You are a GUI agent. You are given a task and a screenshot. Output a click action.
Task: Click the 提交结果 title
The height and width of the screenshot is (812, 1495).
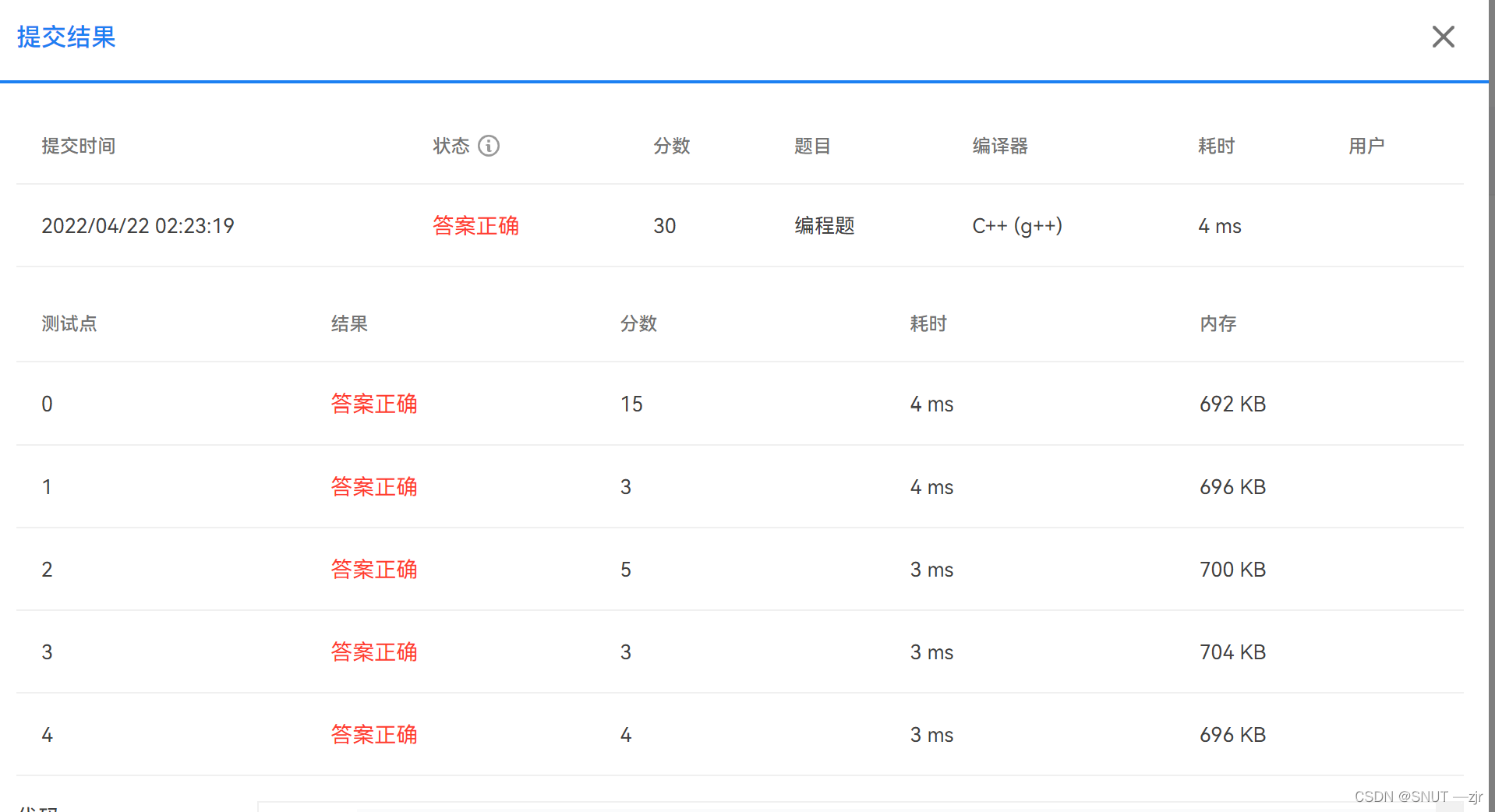(66, 37)
